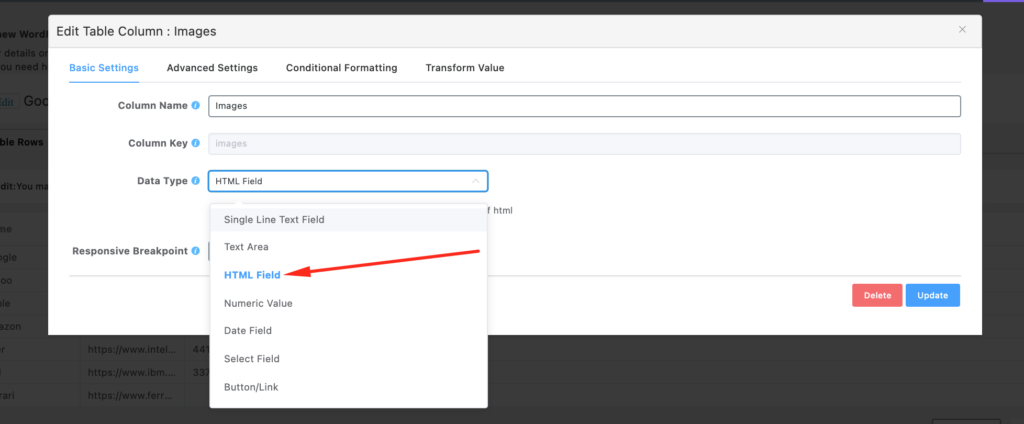Click the info icon next to Column Key
This screenshot has height=424, width=1024.
point(195,144)
